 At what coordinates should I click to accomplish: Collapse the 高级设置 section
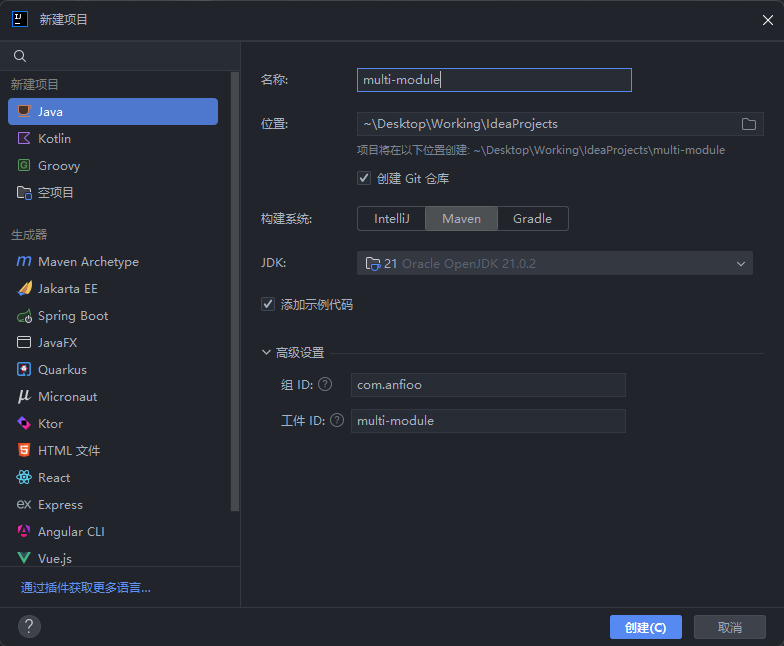266,352
